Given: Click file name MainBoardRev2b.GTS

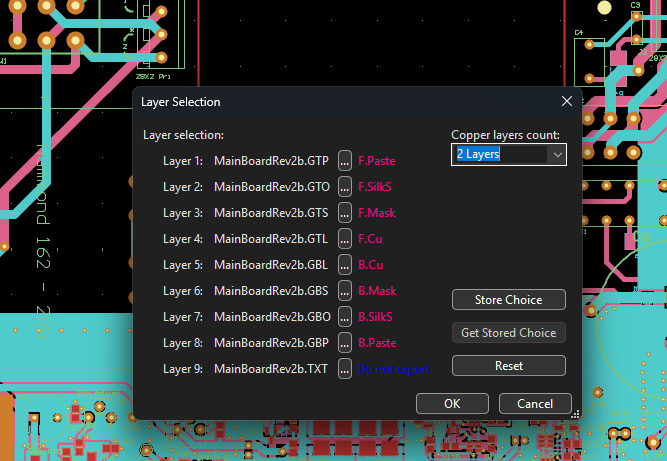Looking at the screenshot, I should tap(271, 213).
